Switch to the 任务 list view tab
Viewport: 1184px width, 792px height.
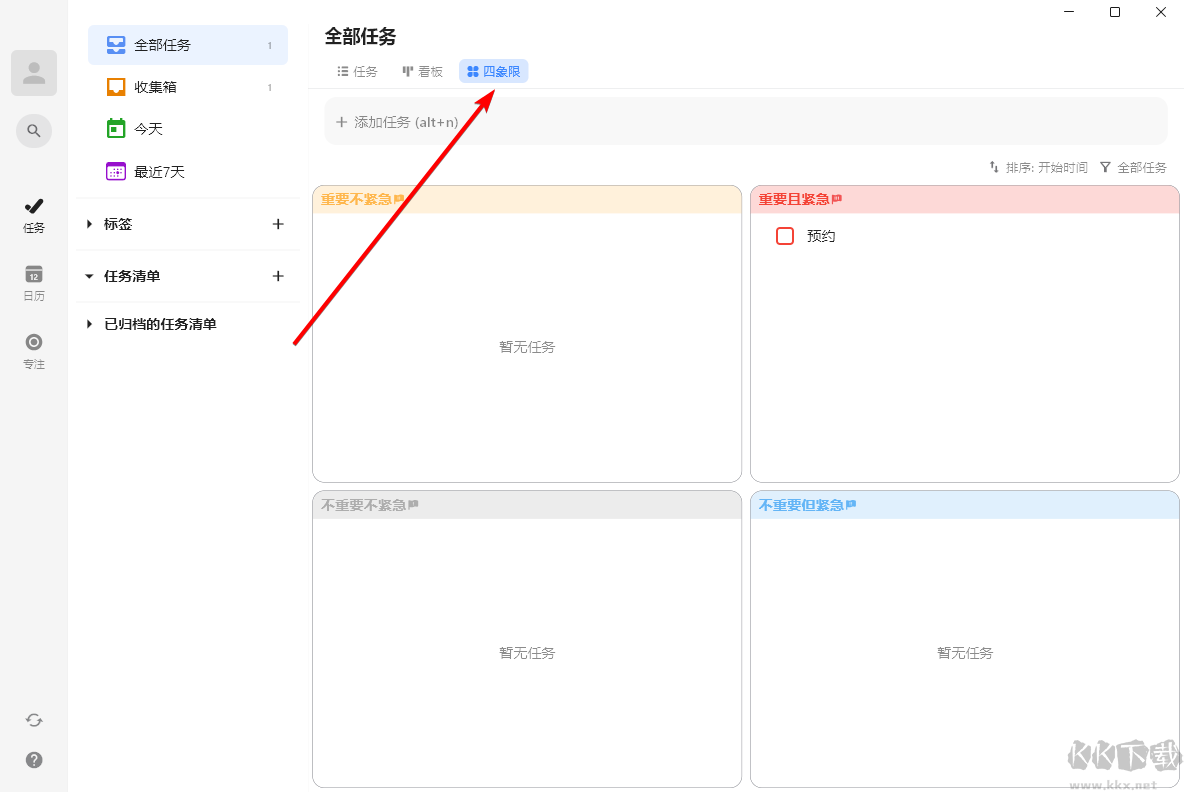point(356,71)
